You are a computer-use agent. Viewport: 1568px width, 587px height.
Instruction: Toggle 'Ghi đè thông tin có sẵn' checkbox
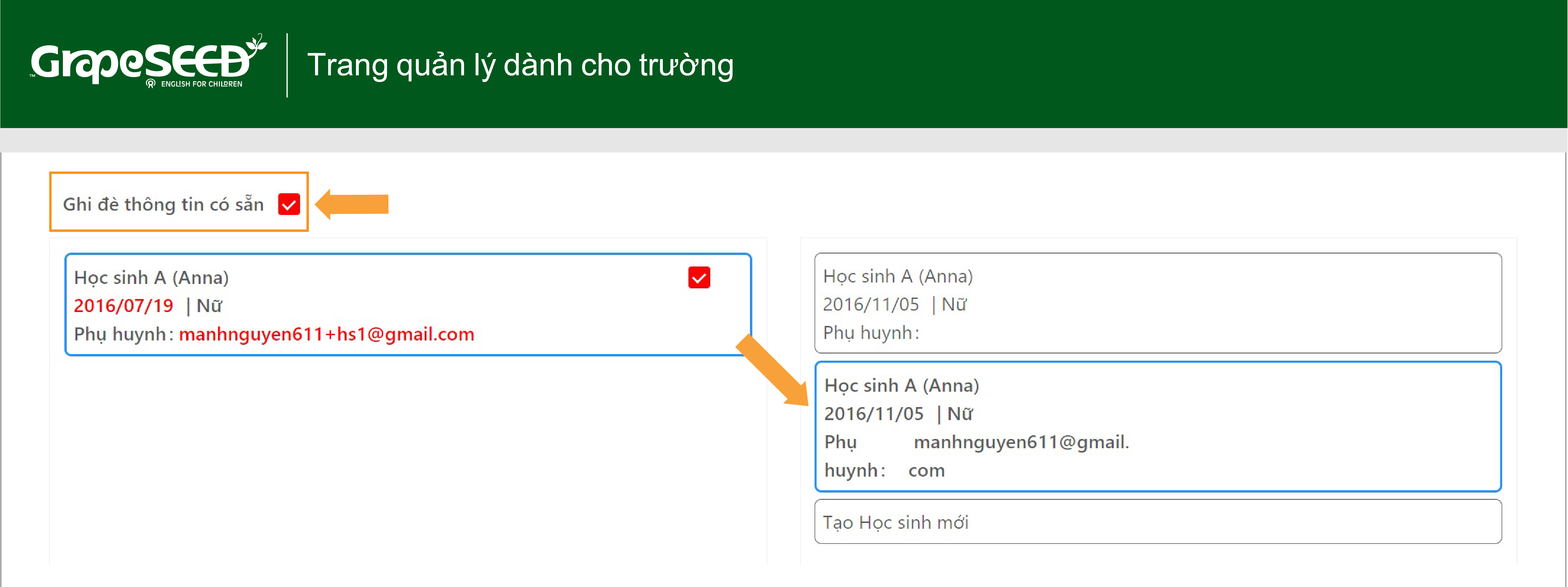(x=289, y=204)
